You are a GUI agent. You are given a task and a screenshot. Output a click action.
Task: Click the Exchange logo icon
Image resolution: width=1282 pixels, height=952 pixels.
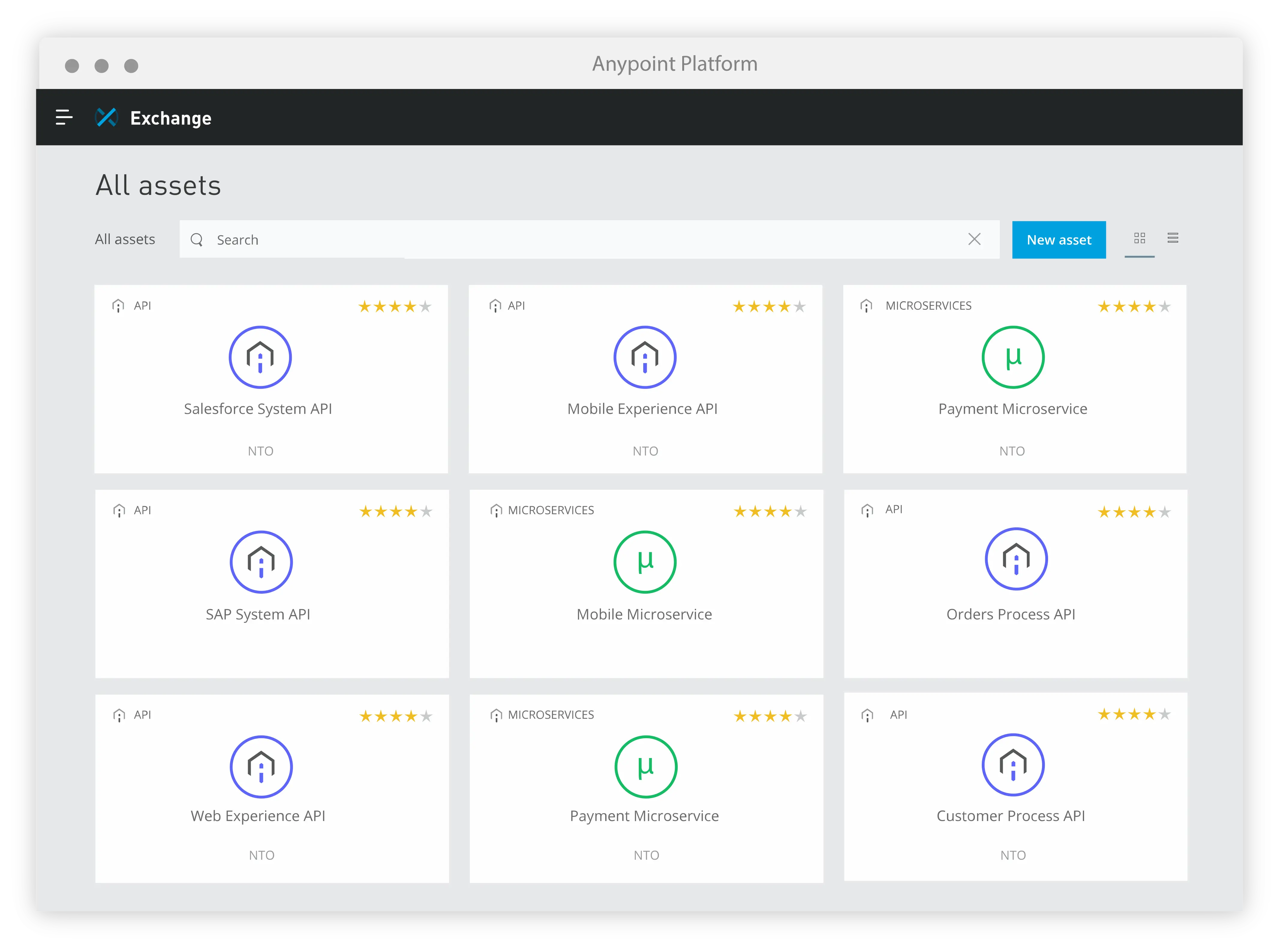click(106, 117)
